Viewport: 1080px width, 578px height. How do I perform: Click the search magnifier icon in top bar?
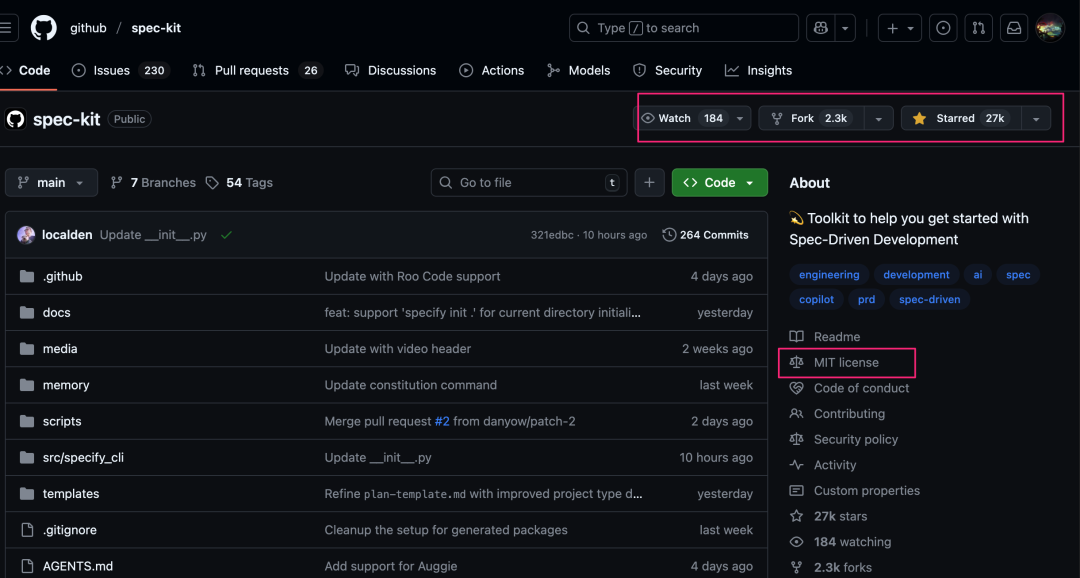click(x=583, y=28)
